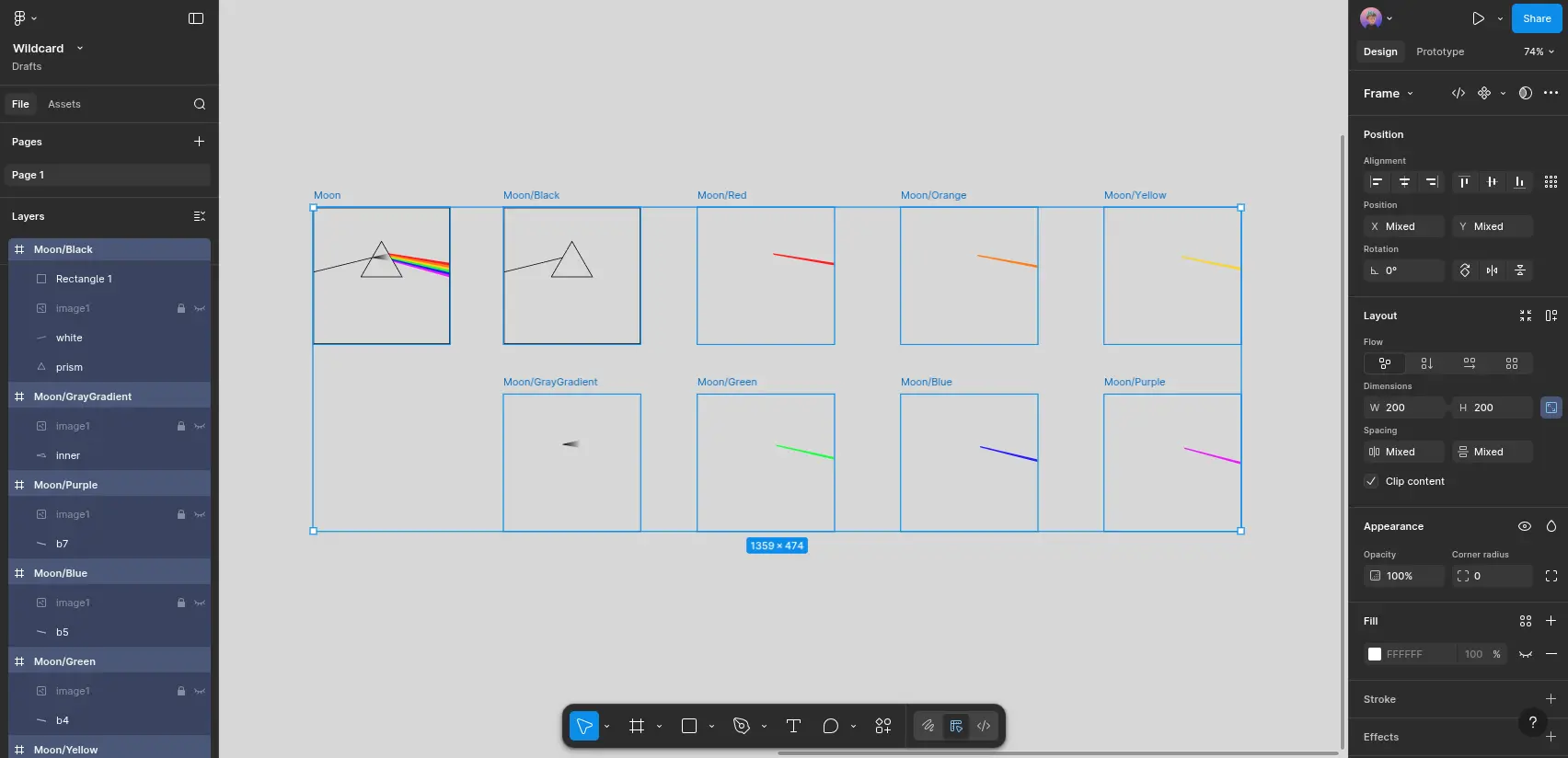The image size is (1568, 758).
Task: Expand Frame tool options chevron
Action: click(x=659, y=727)
